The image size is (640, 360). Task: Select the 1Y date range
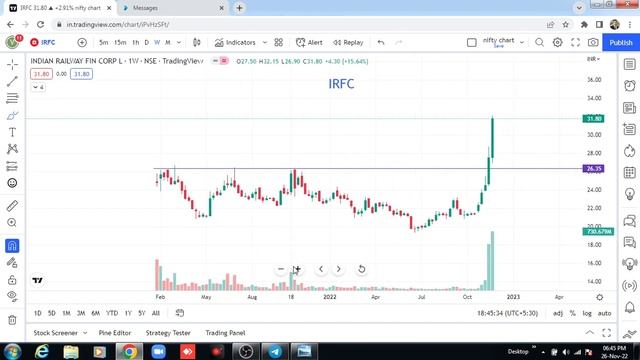(x=128, y=313)
